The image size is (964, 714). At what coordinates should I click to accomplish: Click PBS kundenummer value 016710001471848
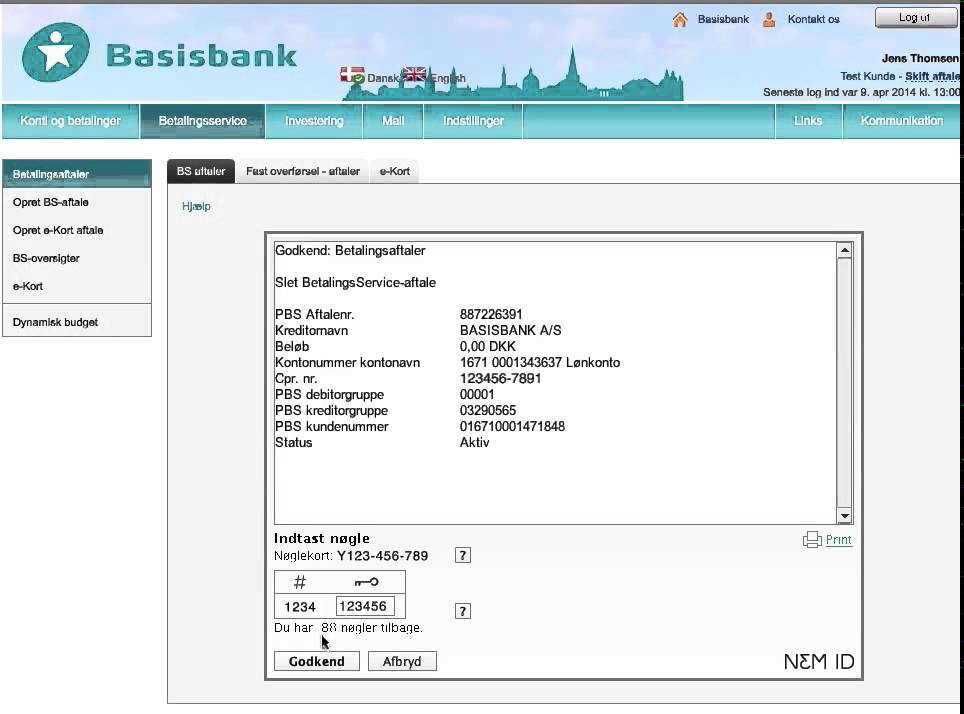pyautogui.click(x=512, y=426)
